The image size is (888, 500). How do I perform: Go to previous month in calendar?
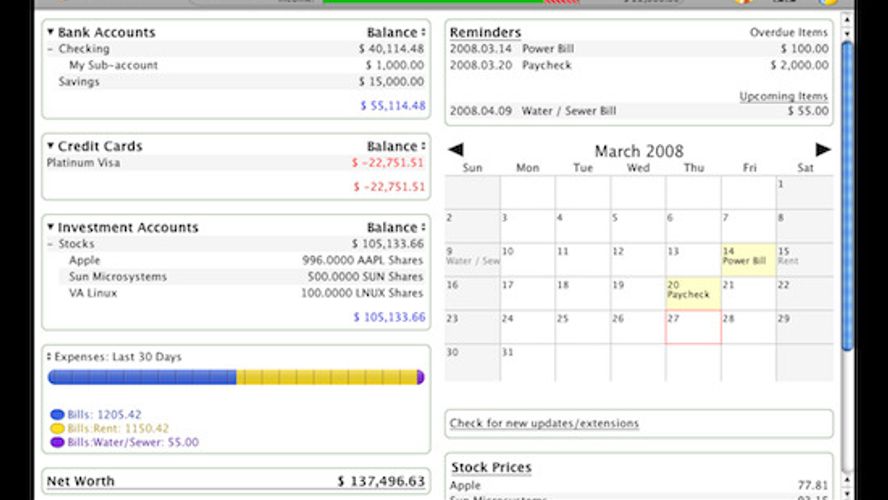pyautogui.click(x=456, y=150)
